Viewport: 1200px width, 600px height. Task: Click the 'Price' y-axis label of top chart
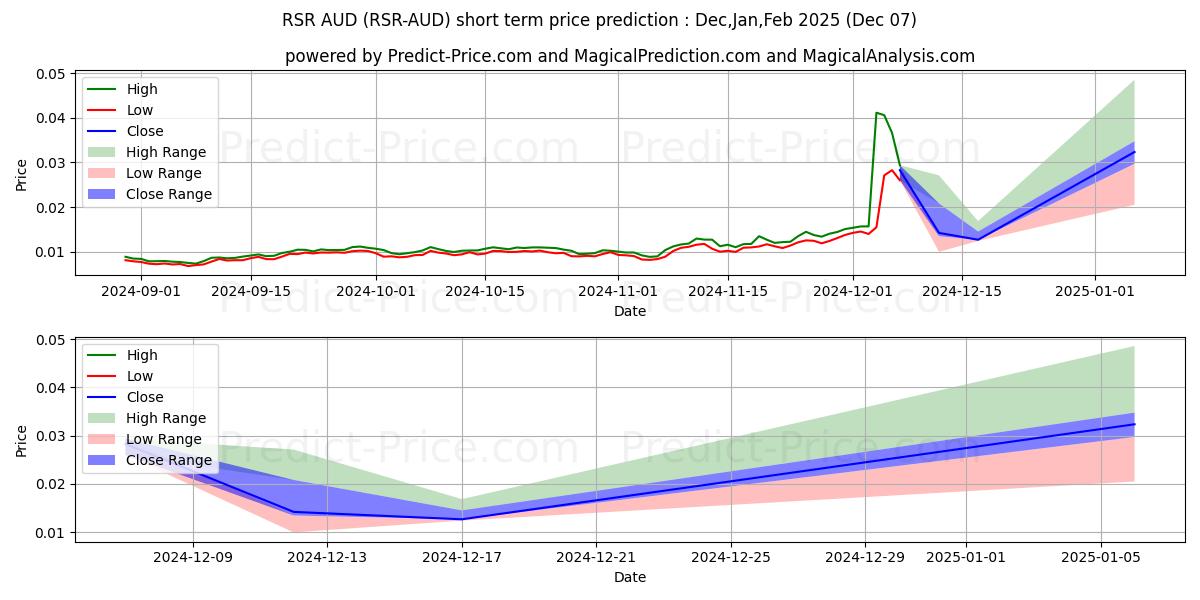[x=22, y=174]
